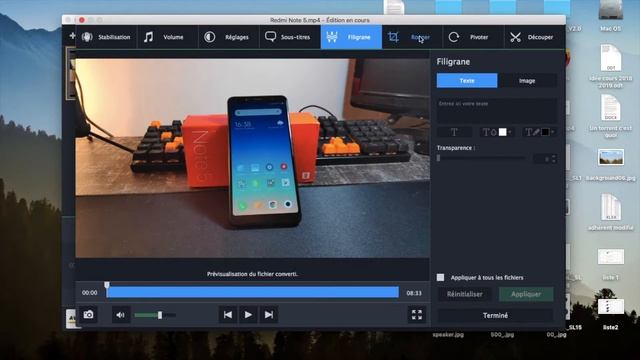Open the idée cours 2018 2019.odt file
The image size is (640, 360).
(x=611, y=66)
